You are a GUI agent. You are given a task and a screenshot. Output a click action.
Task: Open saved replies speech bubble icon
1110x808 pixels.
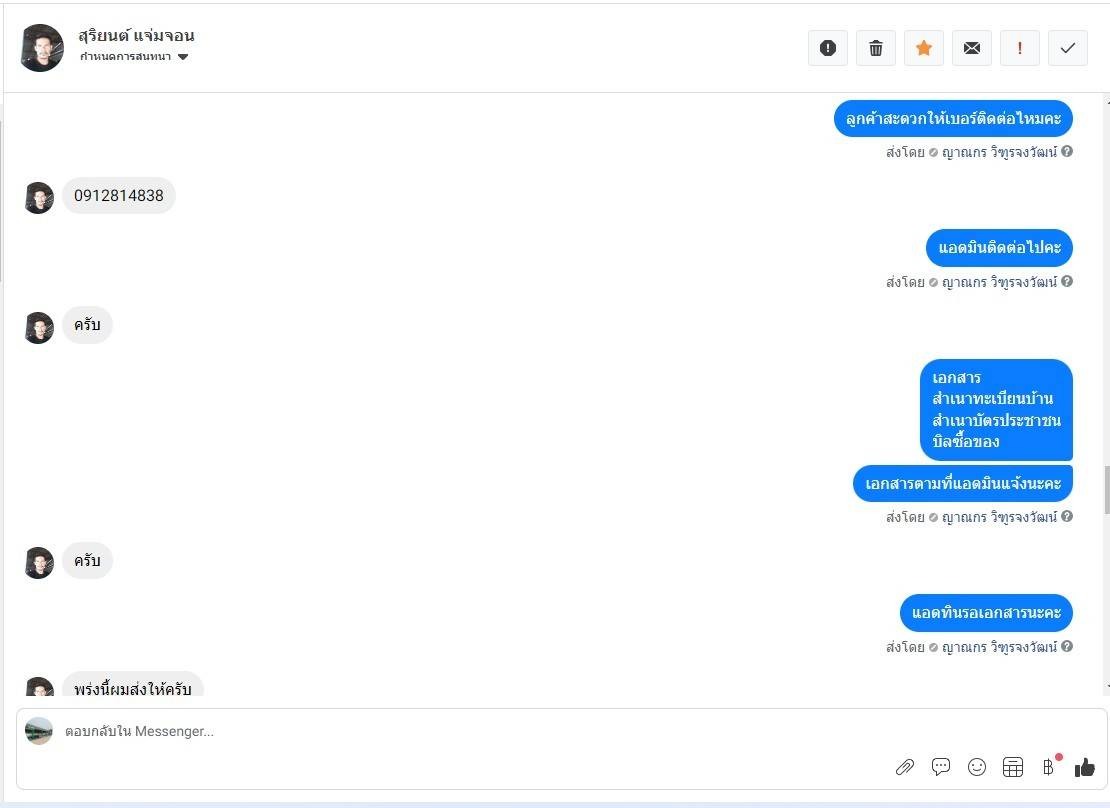[x=941, y=767]
